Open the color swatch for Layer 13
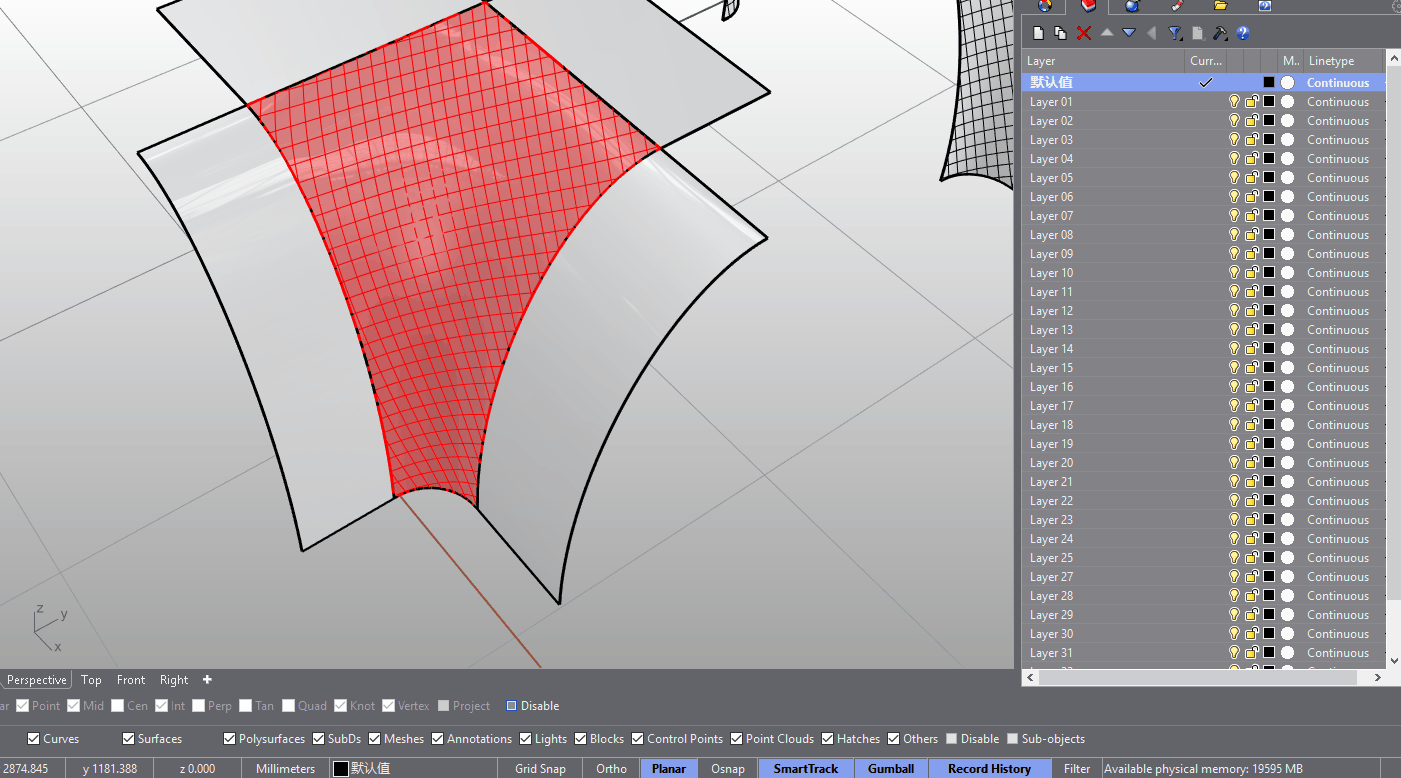The width and height of the screenshot is (1401, 778). (1269, 330)
